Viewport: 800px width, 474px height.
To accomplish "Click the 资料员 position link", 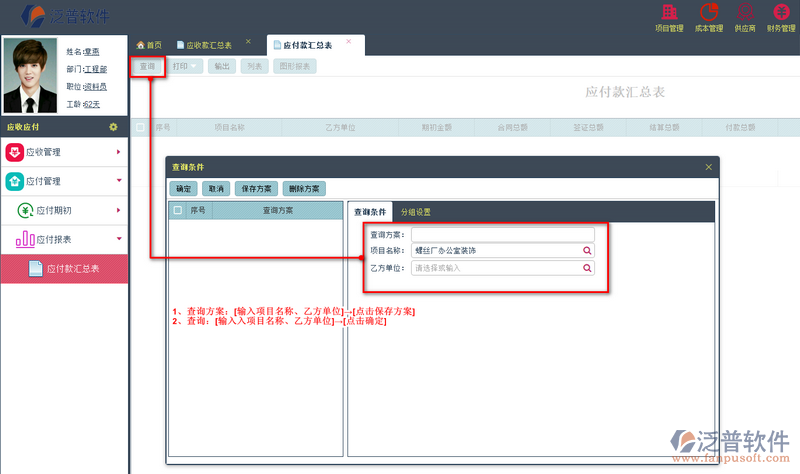I will 95,87.
